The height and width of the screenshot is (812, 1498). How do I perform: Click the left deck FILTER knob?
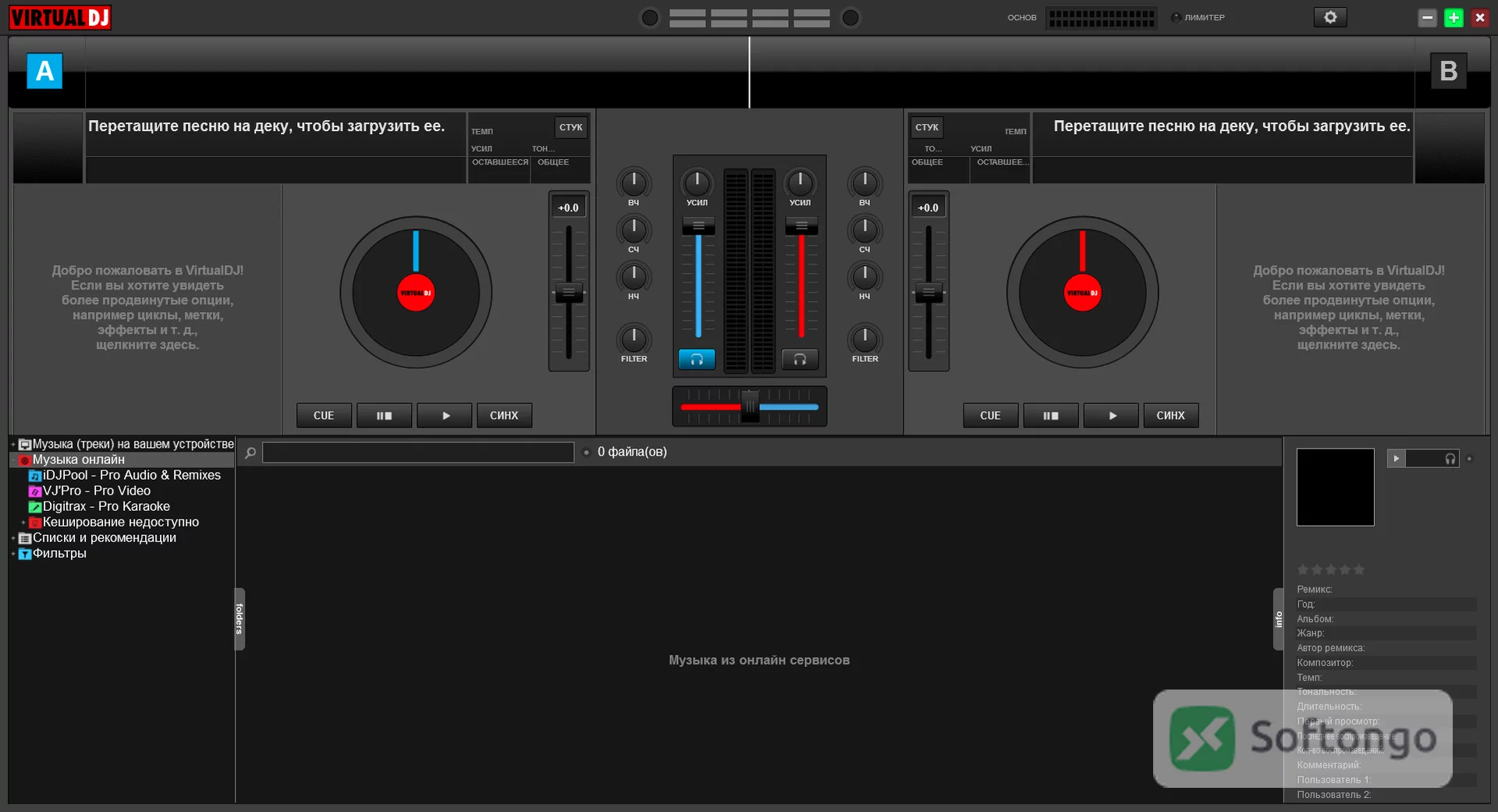click(634, 339)
